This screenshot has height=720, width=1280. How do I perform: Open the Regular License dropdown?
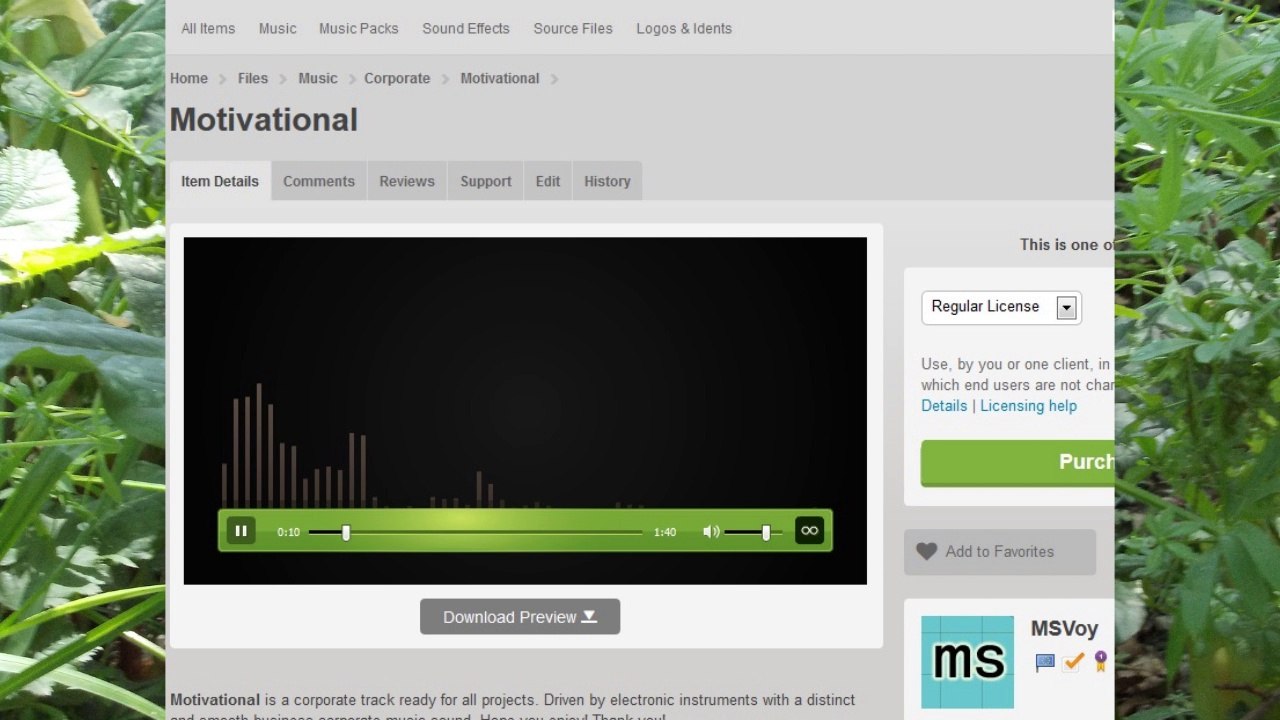click(1001, 307)
